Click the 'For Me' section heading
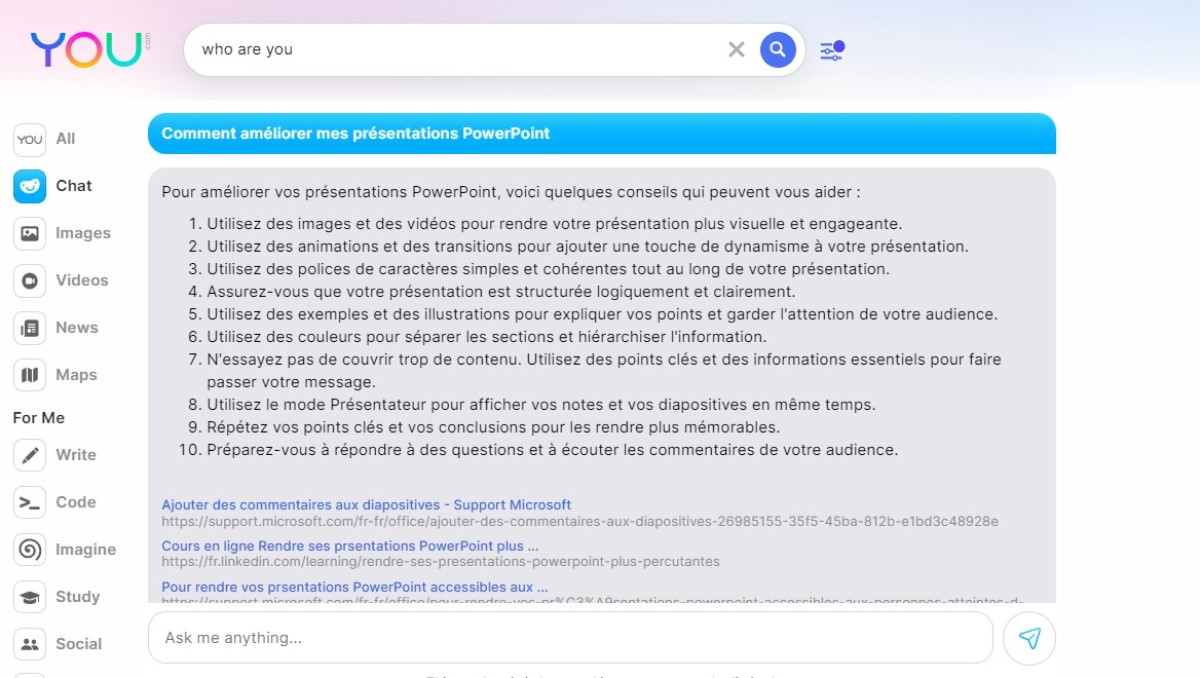 (39, 418)
